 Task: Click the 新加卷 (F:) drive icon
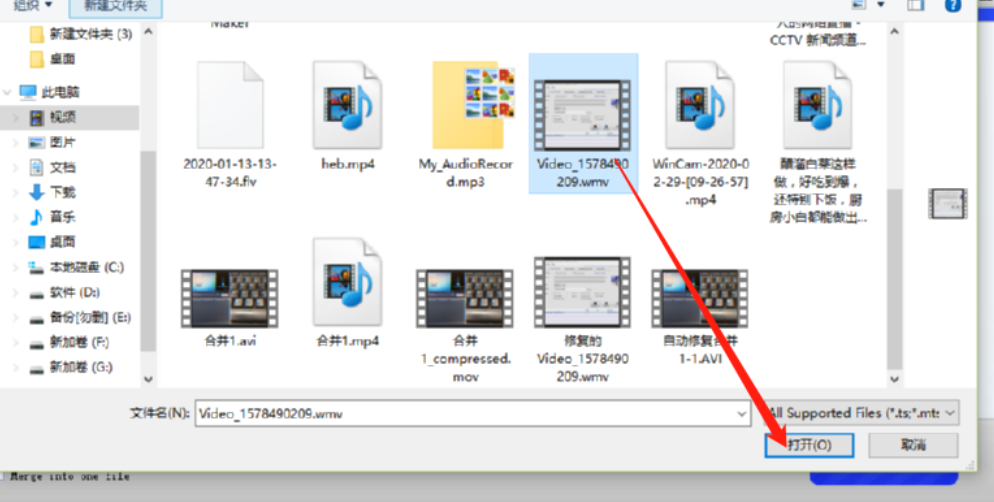[x=37, y=343]
